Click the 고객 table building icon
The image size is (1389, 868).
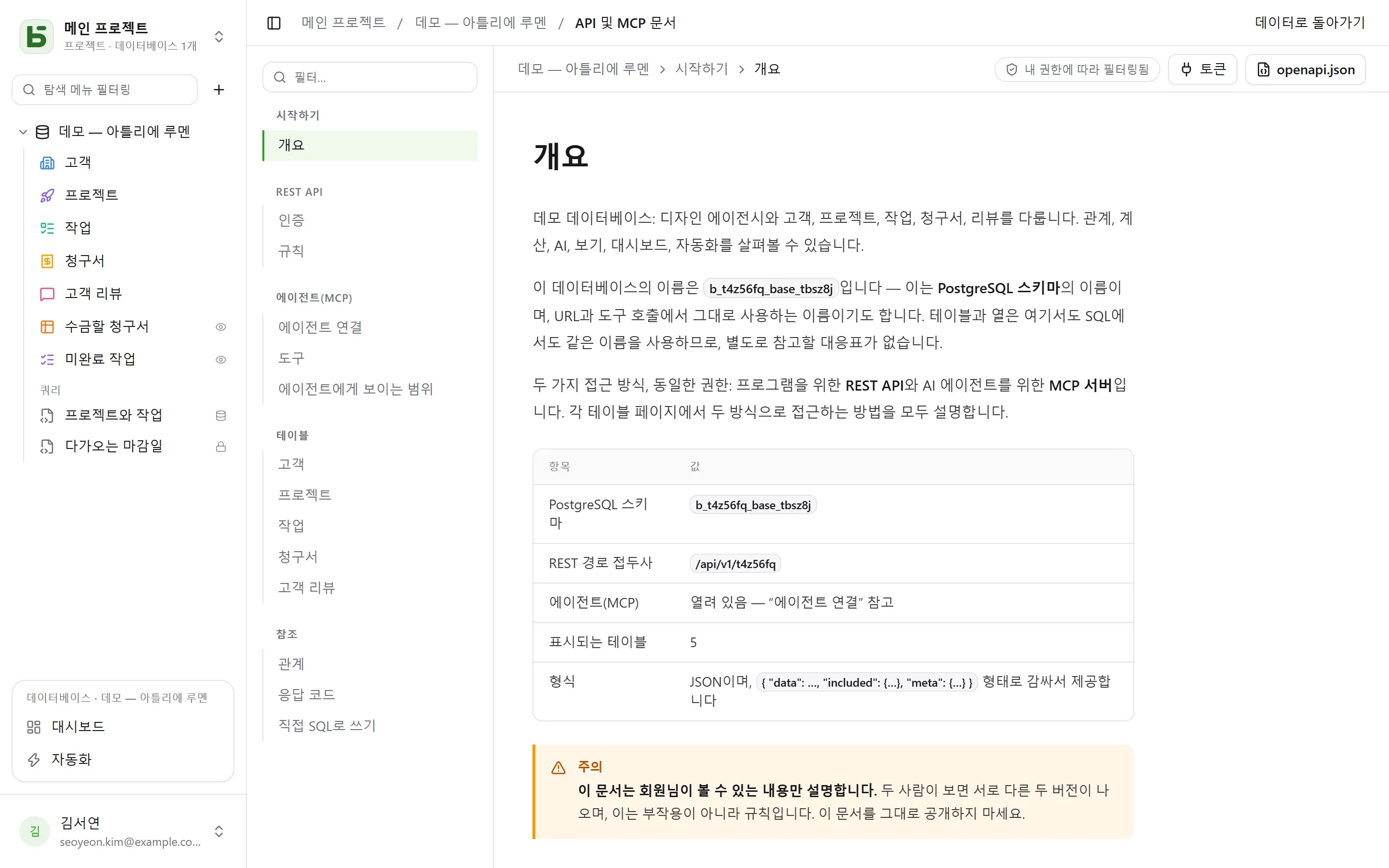[47, 163]
